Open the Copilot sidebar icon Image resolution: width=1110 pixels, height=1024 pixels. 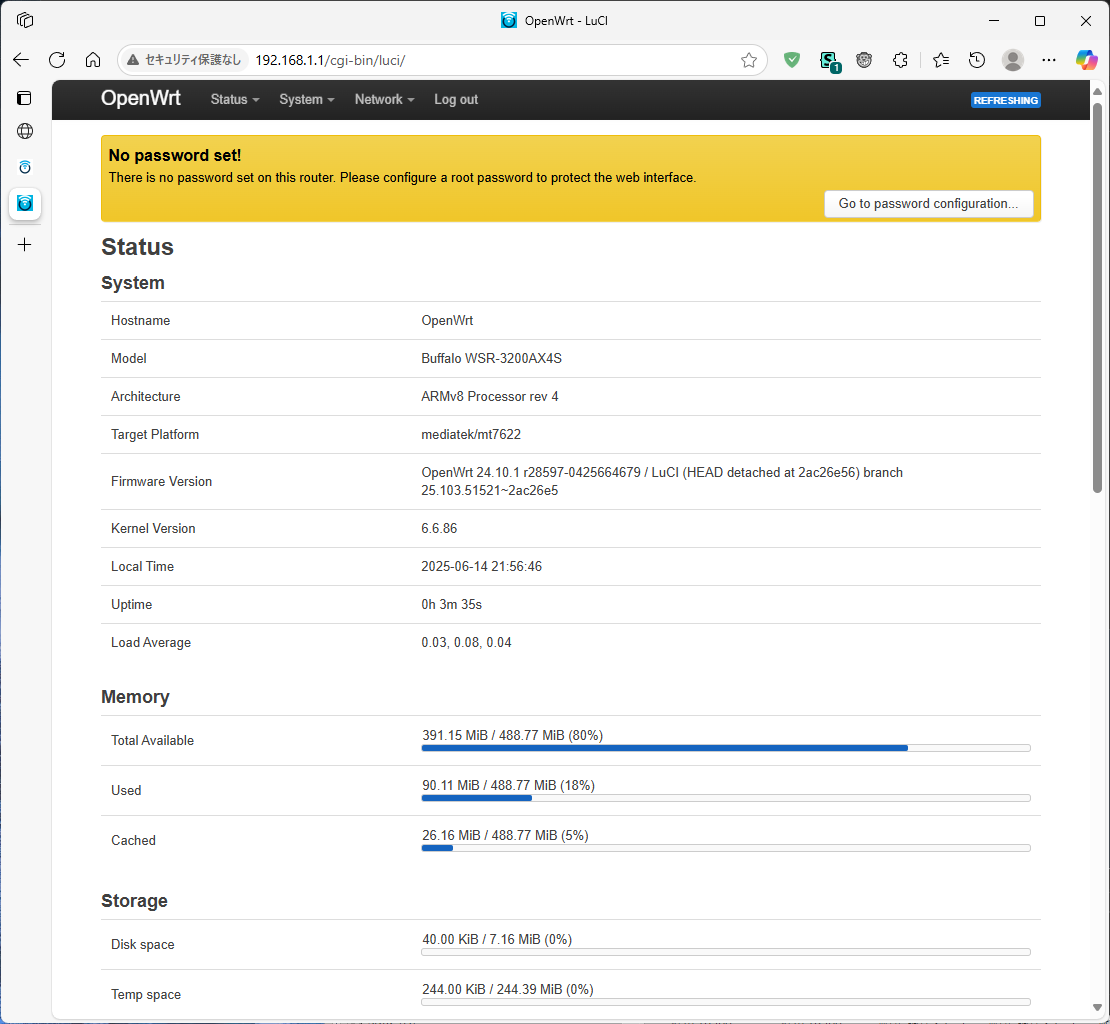[x=1086, y=60]
